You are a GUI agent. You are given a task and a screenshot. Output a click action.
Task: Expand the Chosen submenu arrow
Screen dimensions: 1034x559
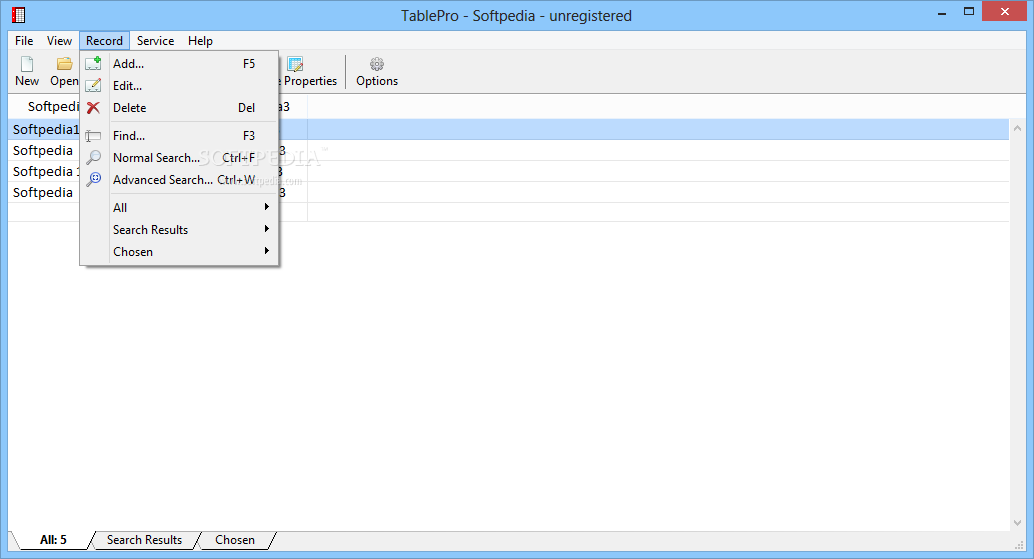[267, 250]
